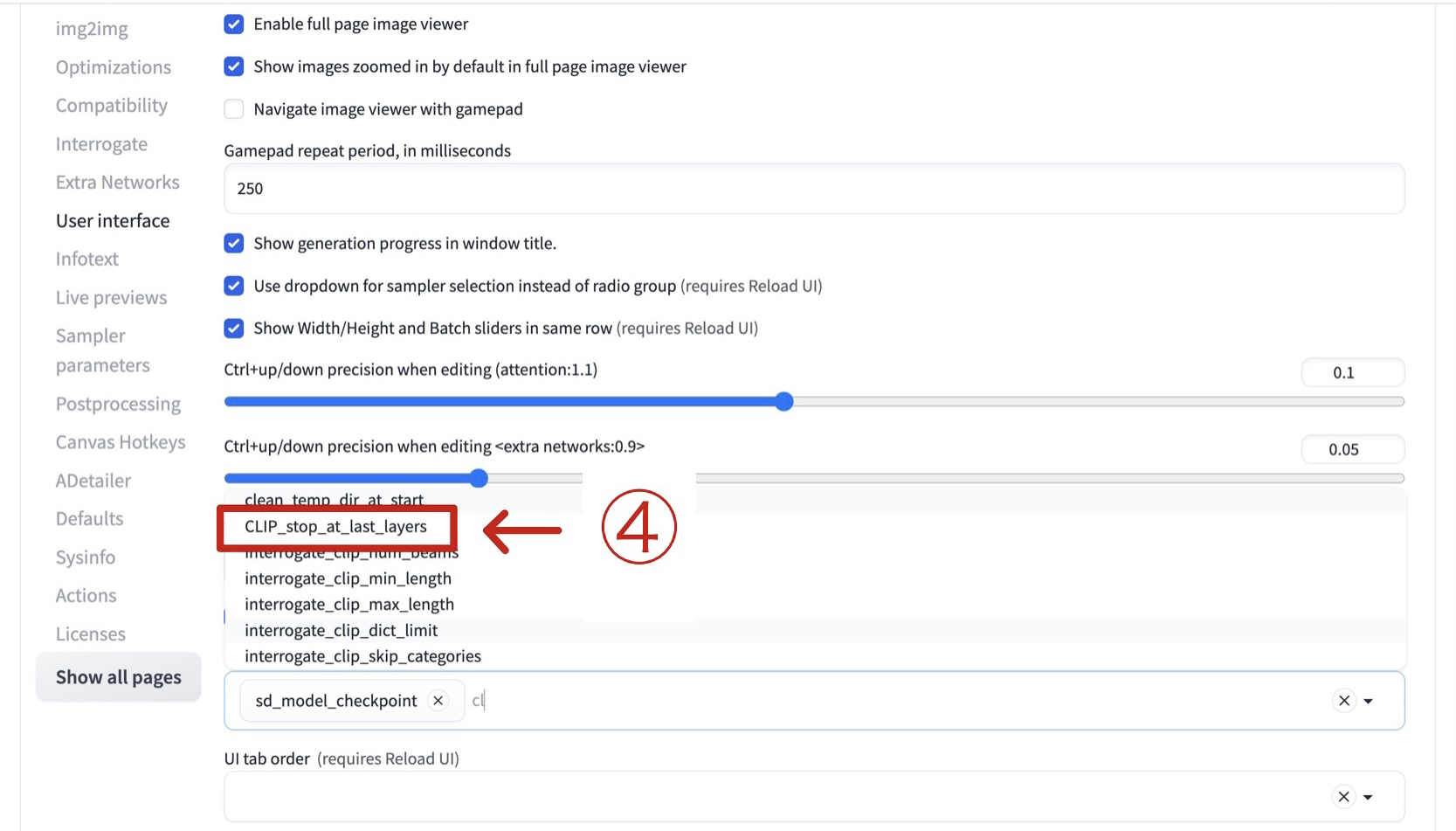Disable full page image viewer checkbox

click(x=234, y=24)
